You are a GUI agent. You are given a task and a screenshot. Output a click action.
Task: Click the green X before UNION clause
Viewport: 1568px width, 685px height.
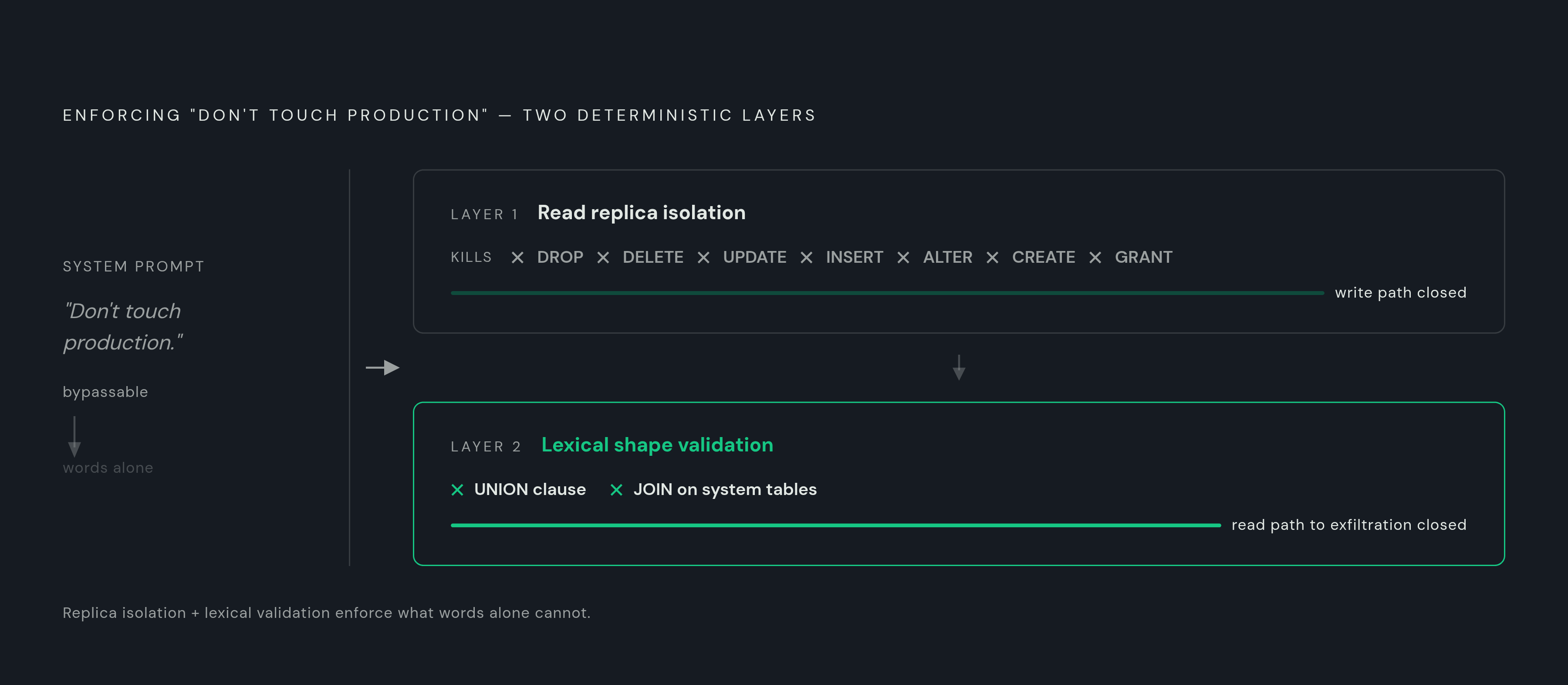(458, 489)
